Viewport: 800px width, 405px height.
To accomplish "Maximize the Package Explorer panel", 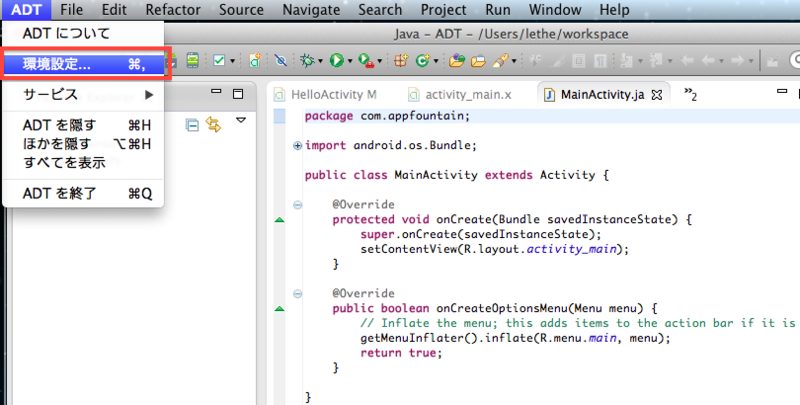I will (238, 94).
